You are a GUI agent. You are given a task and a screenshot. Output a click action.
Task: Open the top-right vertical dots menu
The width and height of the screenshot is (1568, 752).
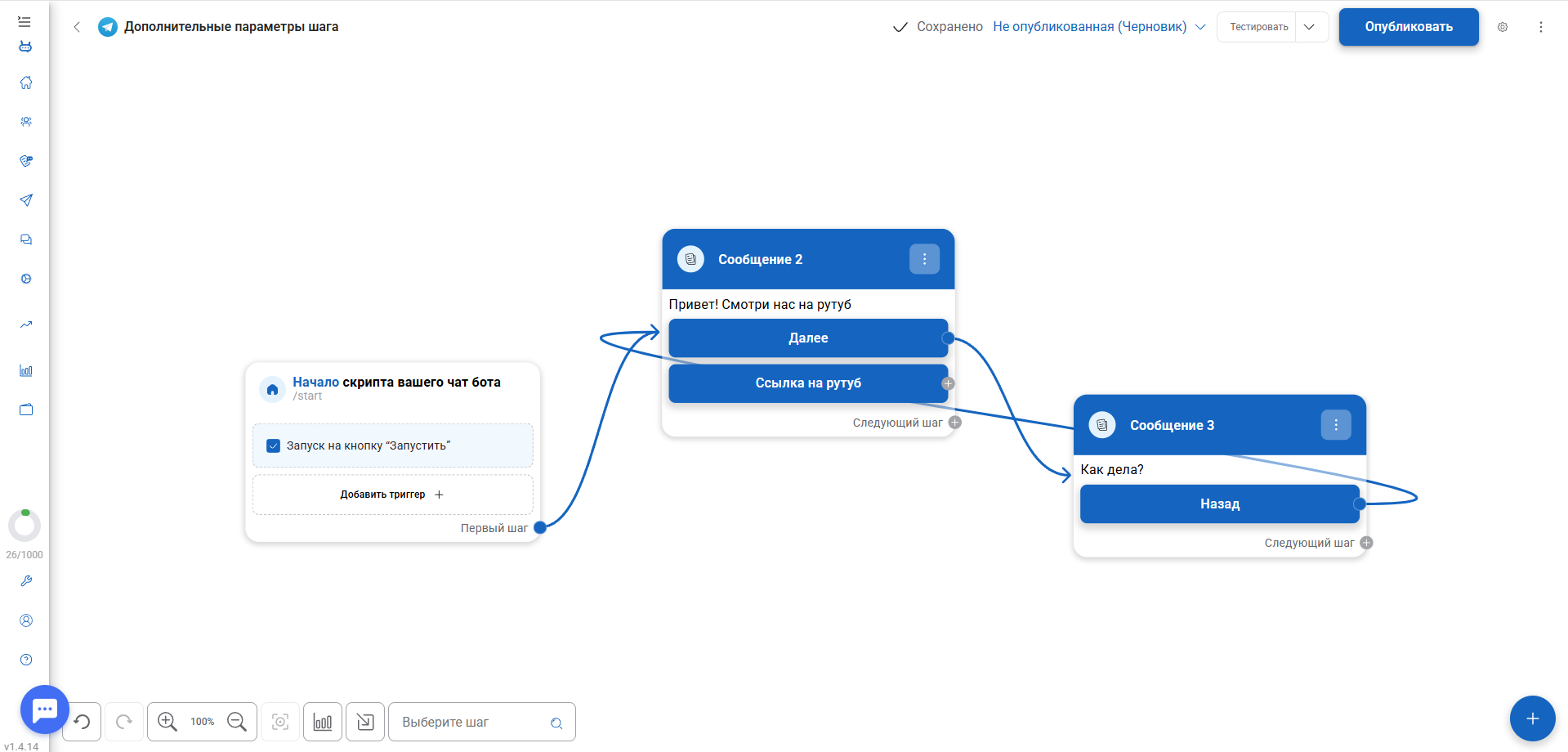tap(1541, 27)
